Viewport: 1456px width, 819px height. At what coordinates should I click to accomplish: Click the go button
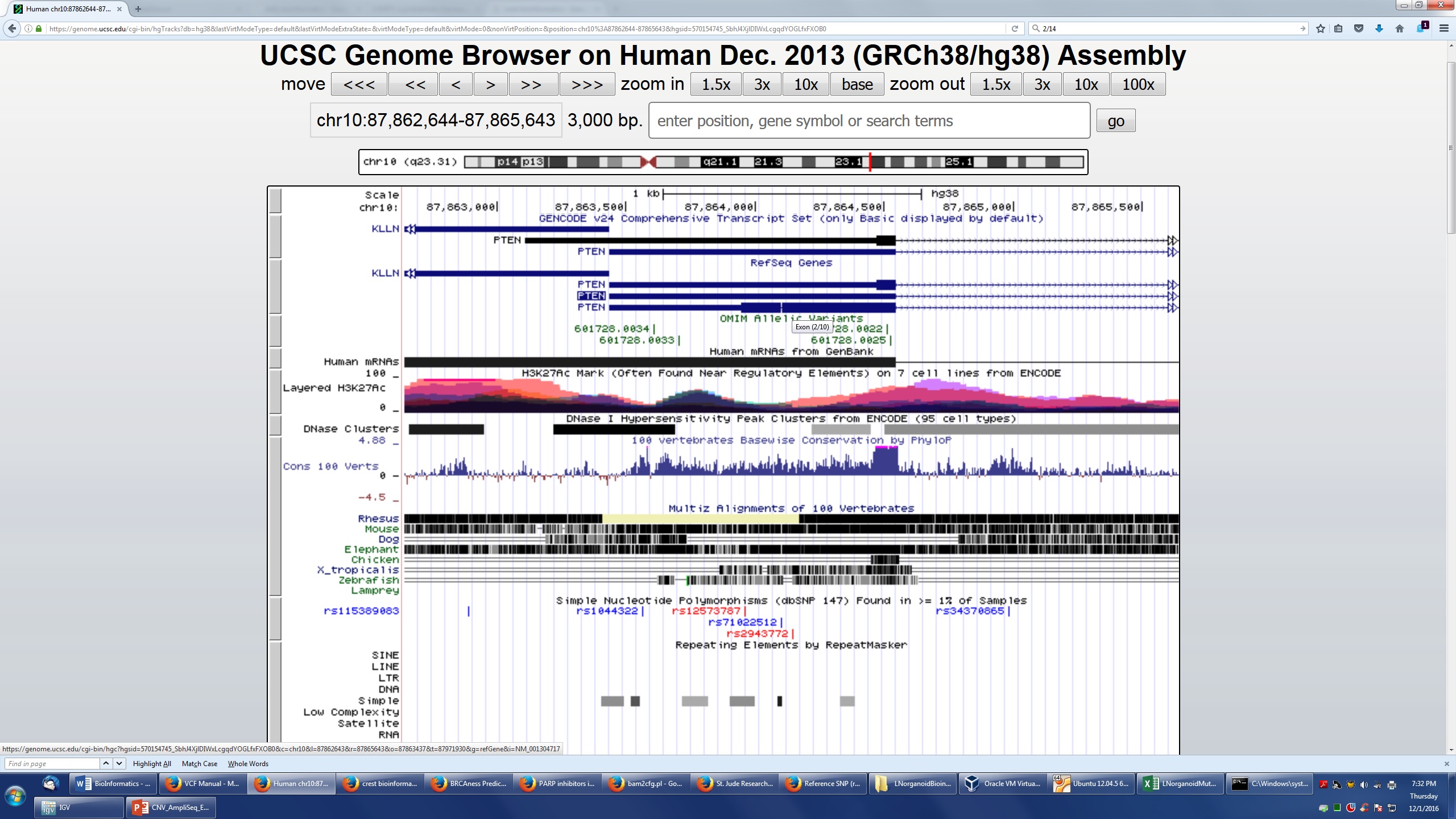pos(1116,121)
